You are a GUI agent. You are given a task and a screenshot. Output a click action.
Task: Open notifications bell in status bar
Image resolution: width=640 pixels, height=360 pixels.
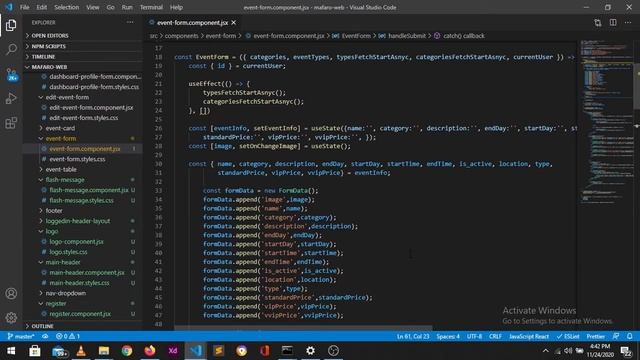pos(630,336)
